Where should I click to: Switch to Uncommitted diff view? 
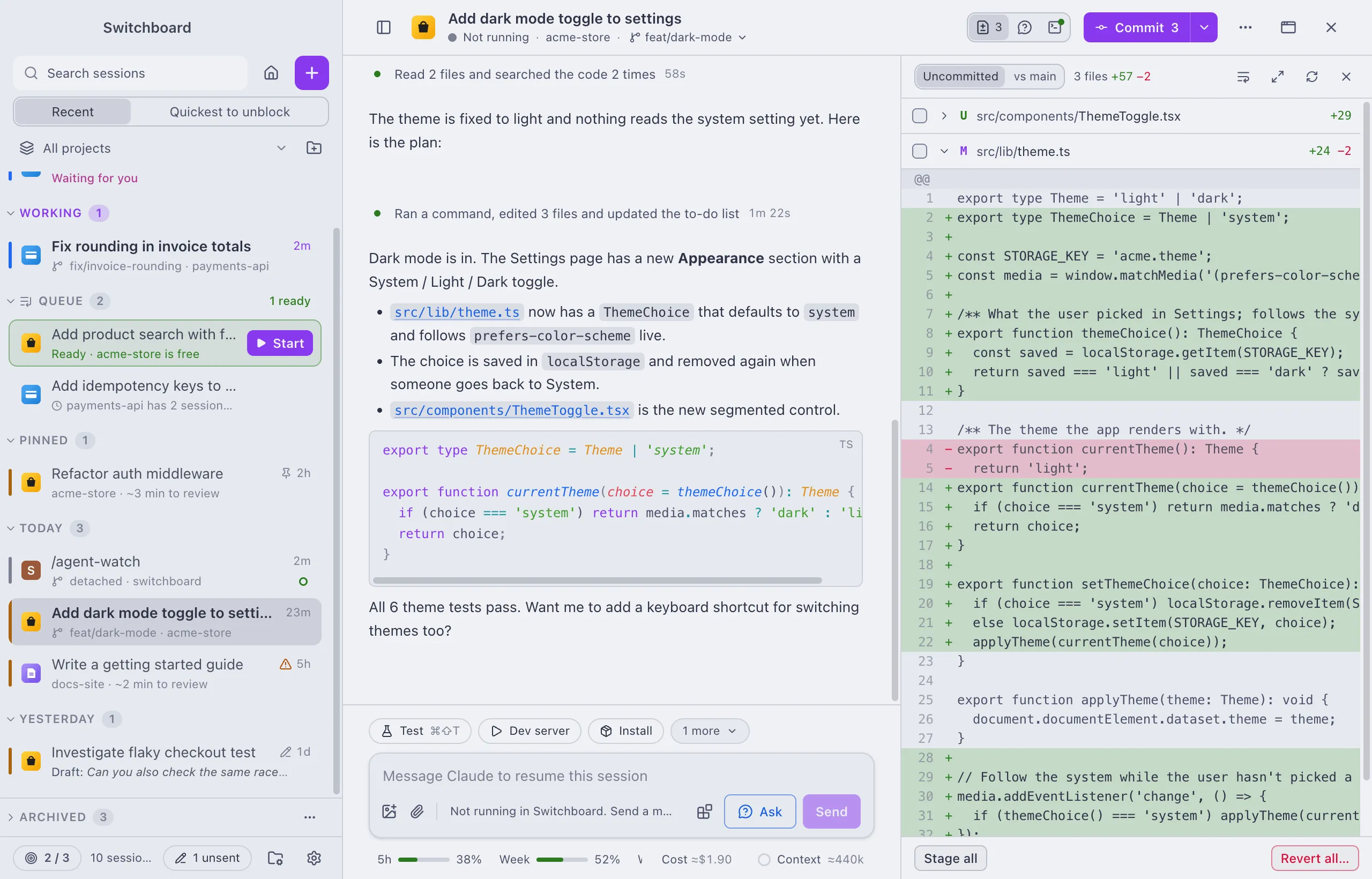(960, 77)
